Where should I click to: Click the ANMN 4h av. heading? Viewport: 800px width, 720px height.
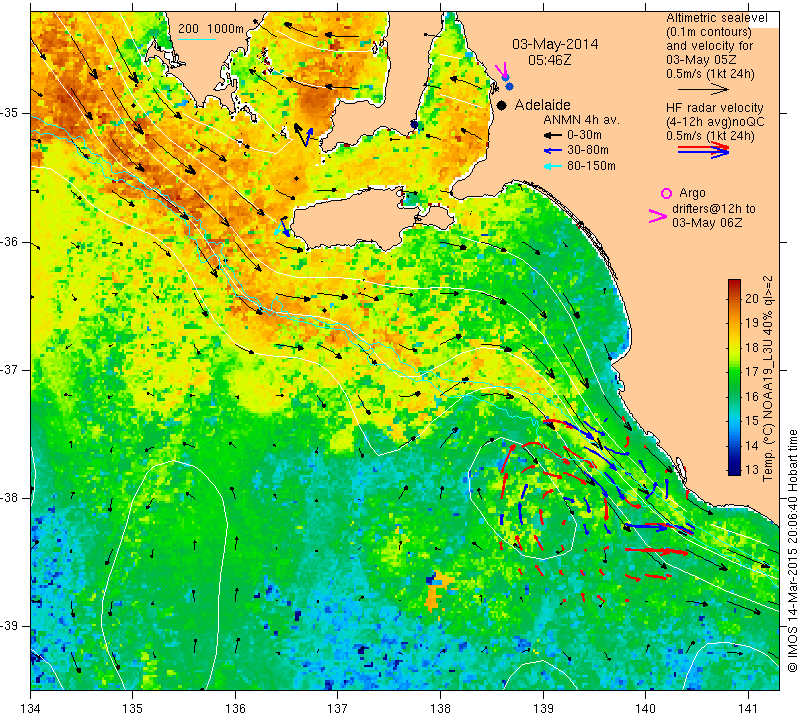click(x=581, y=120)
